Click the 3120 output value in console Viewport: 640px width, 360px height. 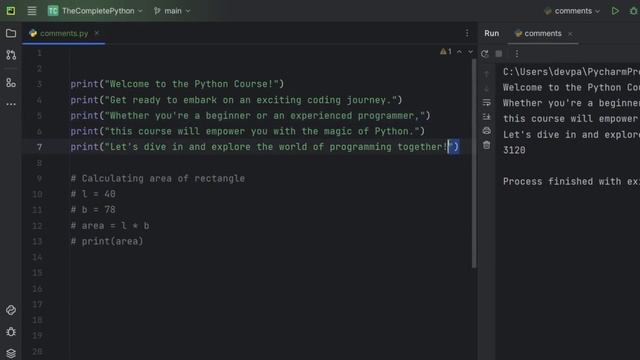(x=514, y=150)
